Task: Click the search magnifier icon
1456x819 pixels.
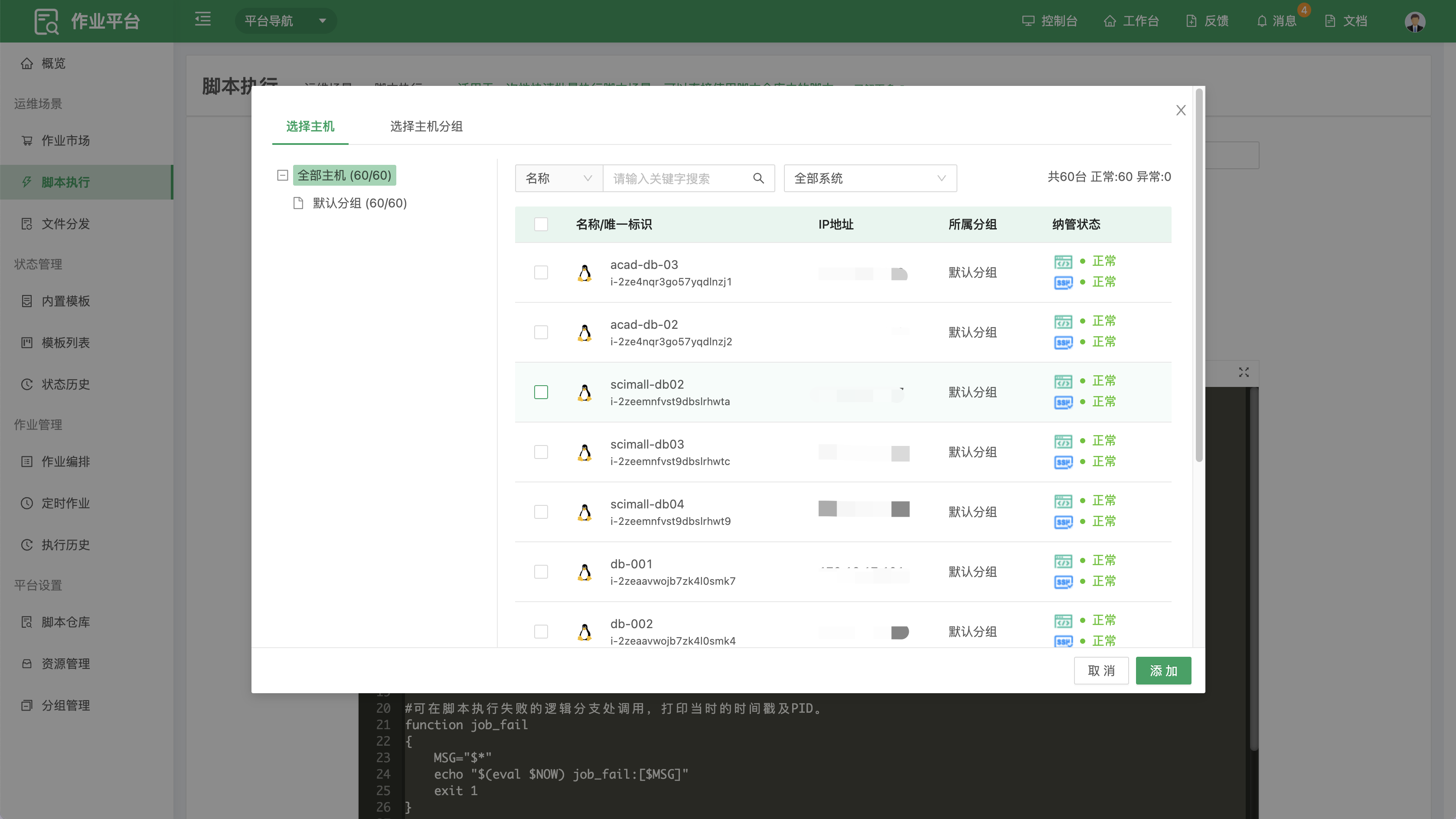Action: (x=758, y=179)
